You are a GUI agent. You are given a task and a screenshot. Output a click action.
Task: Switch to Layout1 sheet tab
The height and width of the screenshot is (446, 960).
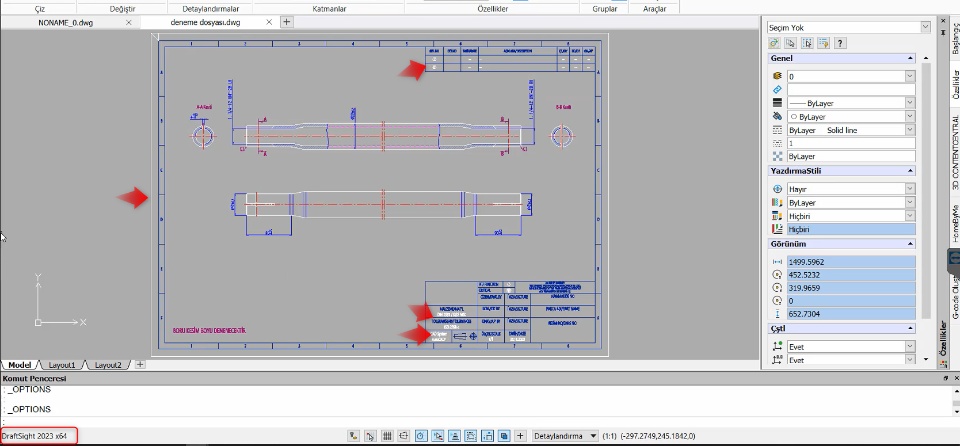coord(62,365)
